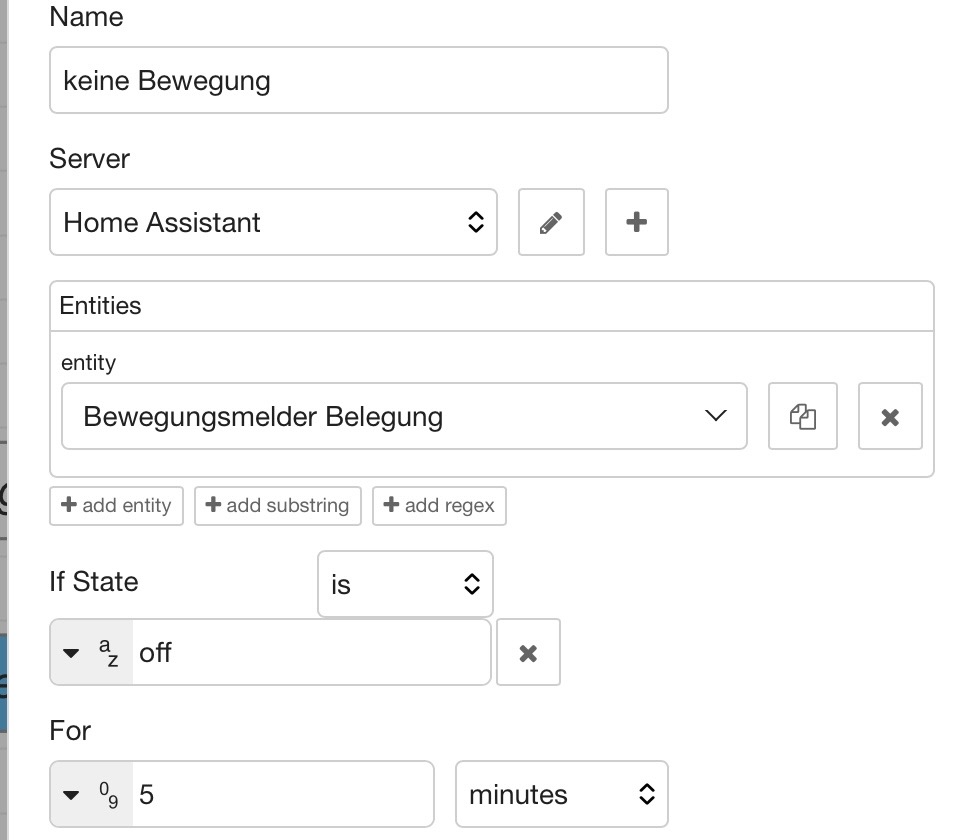The width and height of the screenshot is (954, 840).
Task: Open the Home Assistant server dropdown
Action: [273, 222]
